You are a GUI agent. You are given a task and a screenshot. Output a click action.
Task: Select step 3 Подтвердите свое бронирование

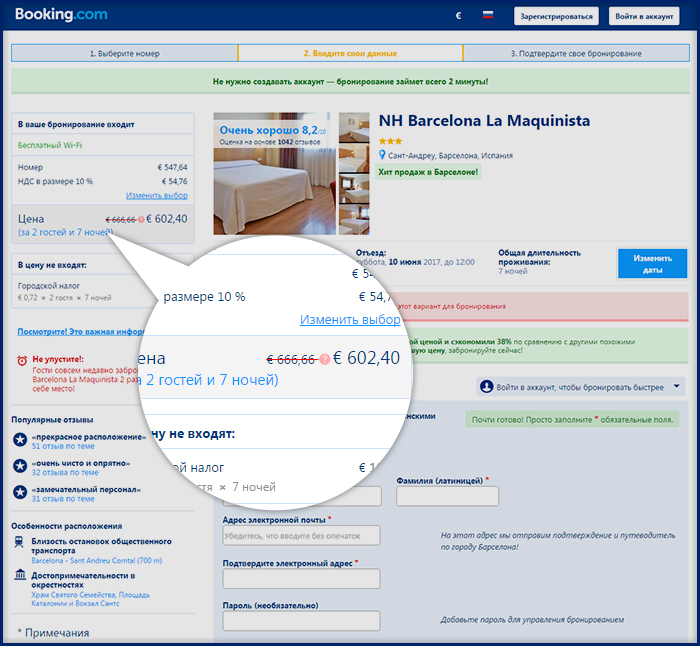[576, 53]
